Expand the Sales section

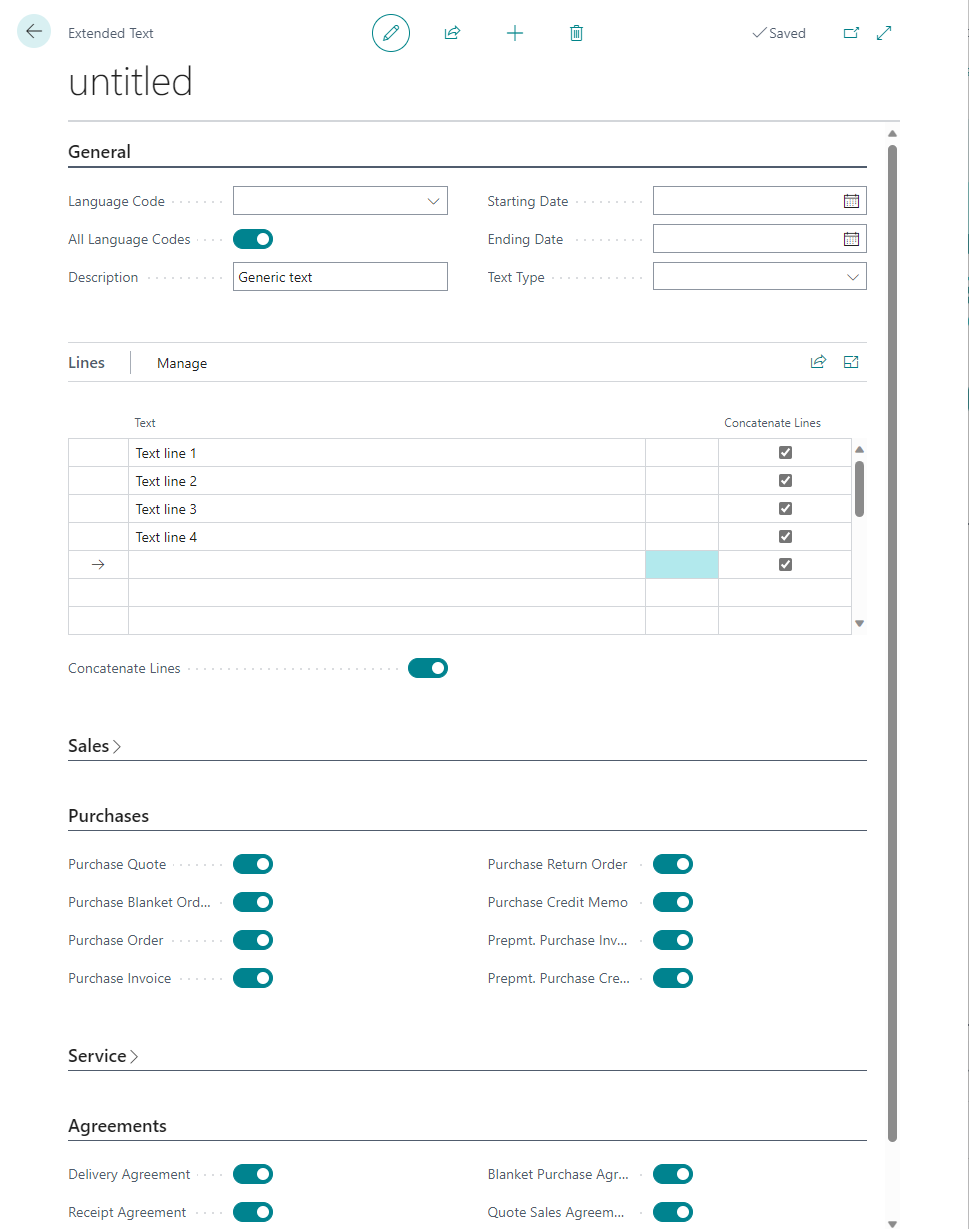pos(95,746)
